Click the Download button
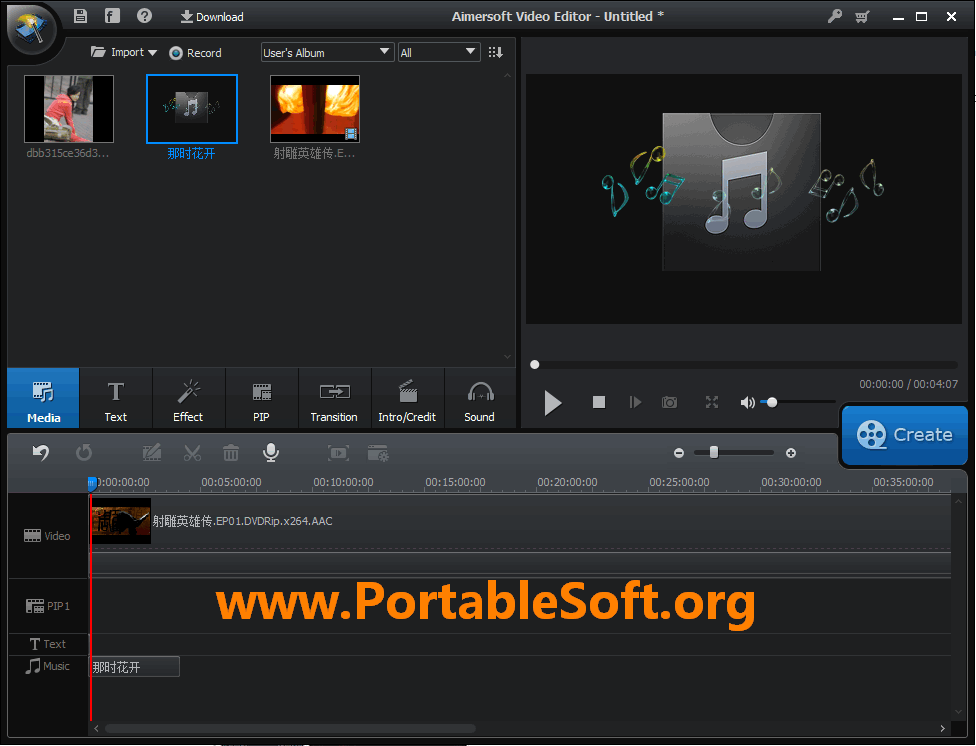Image resolution: width=976 pixels, height=746 pixels. 212,17
